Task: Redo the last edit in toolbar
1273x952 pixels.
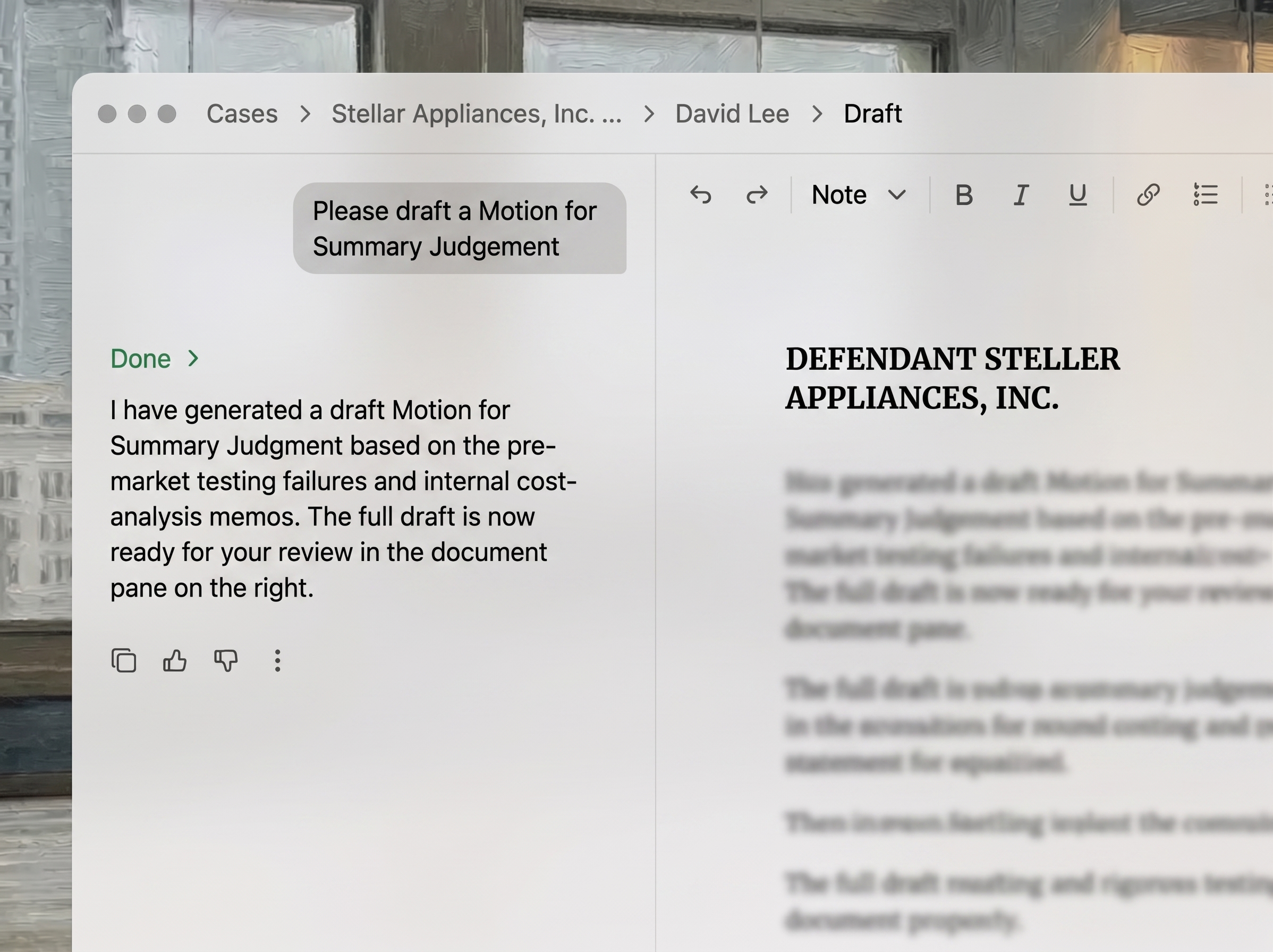Action: pyautogui.click(x=757, y=195)
